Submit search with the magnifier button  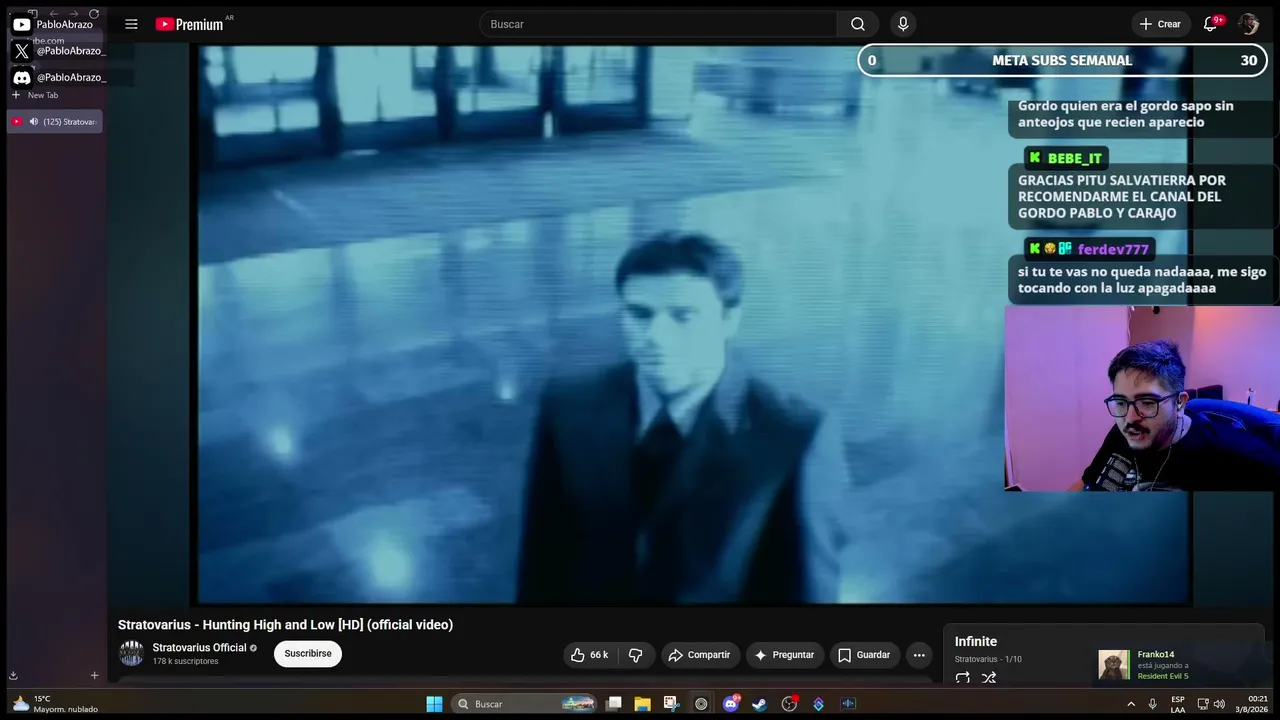[x=858, y=24]
